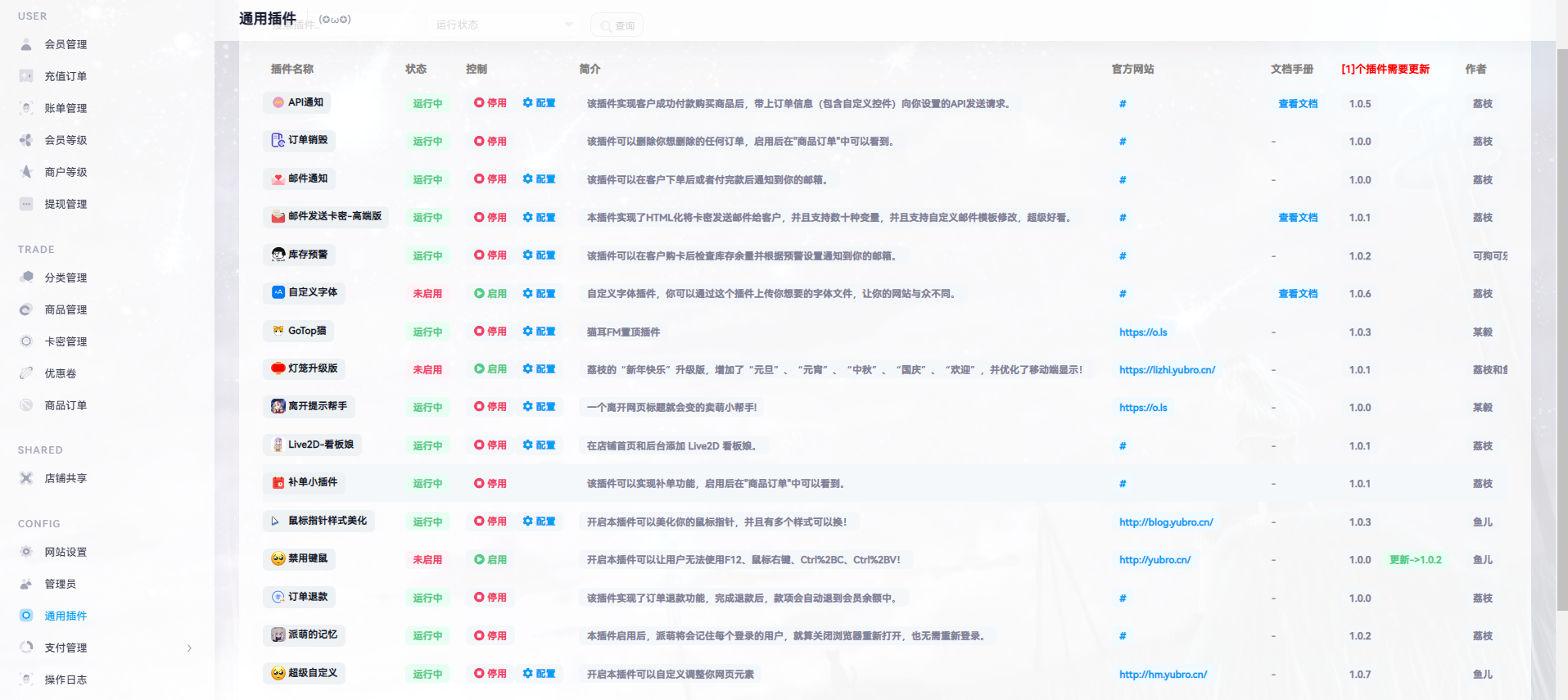Stop the 超级自定义 plugin

pos(490,674)
